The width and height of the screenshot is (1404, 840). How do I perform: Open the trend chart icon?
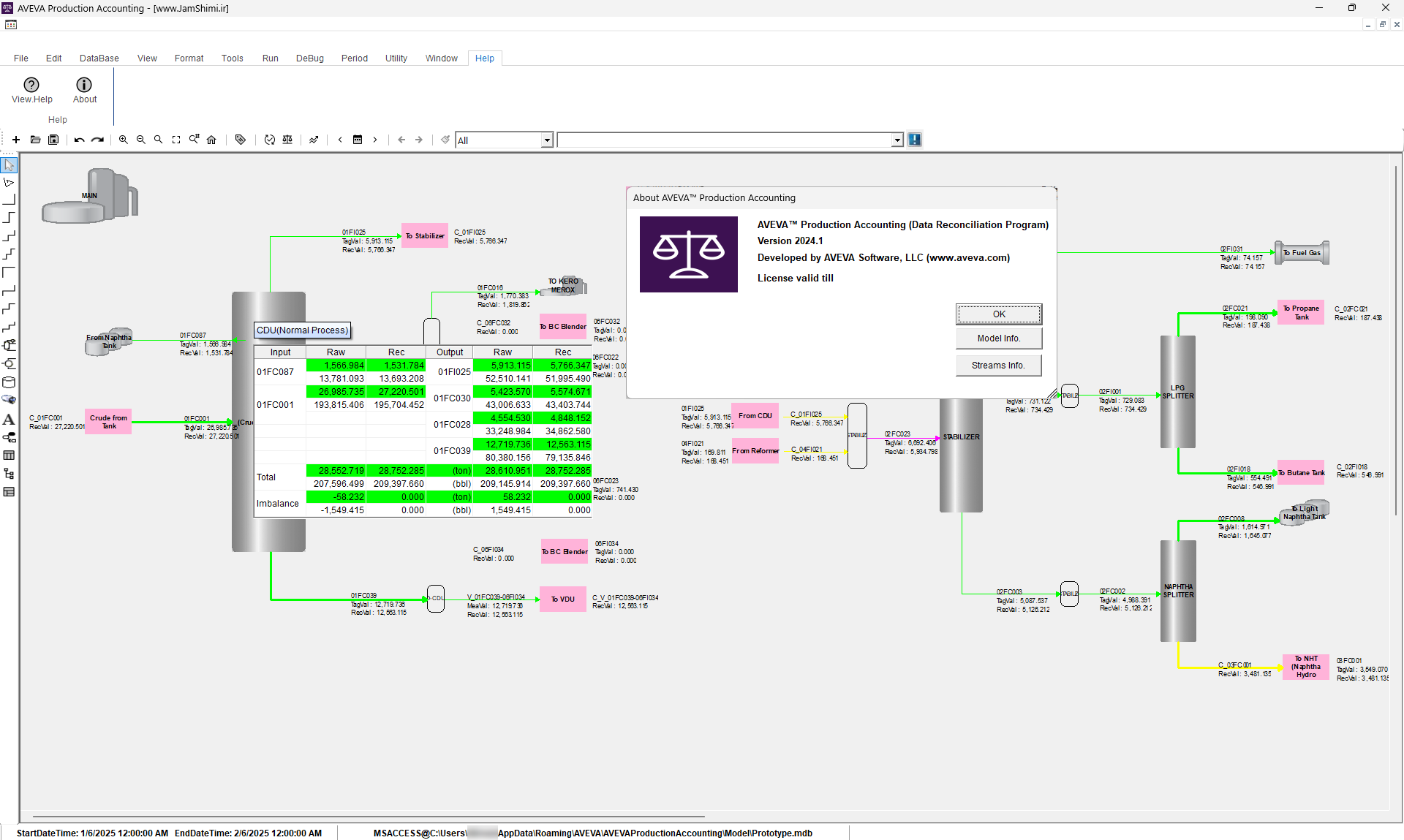pos(314,140)
